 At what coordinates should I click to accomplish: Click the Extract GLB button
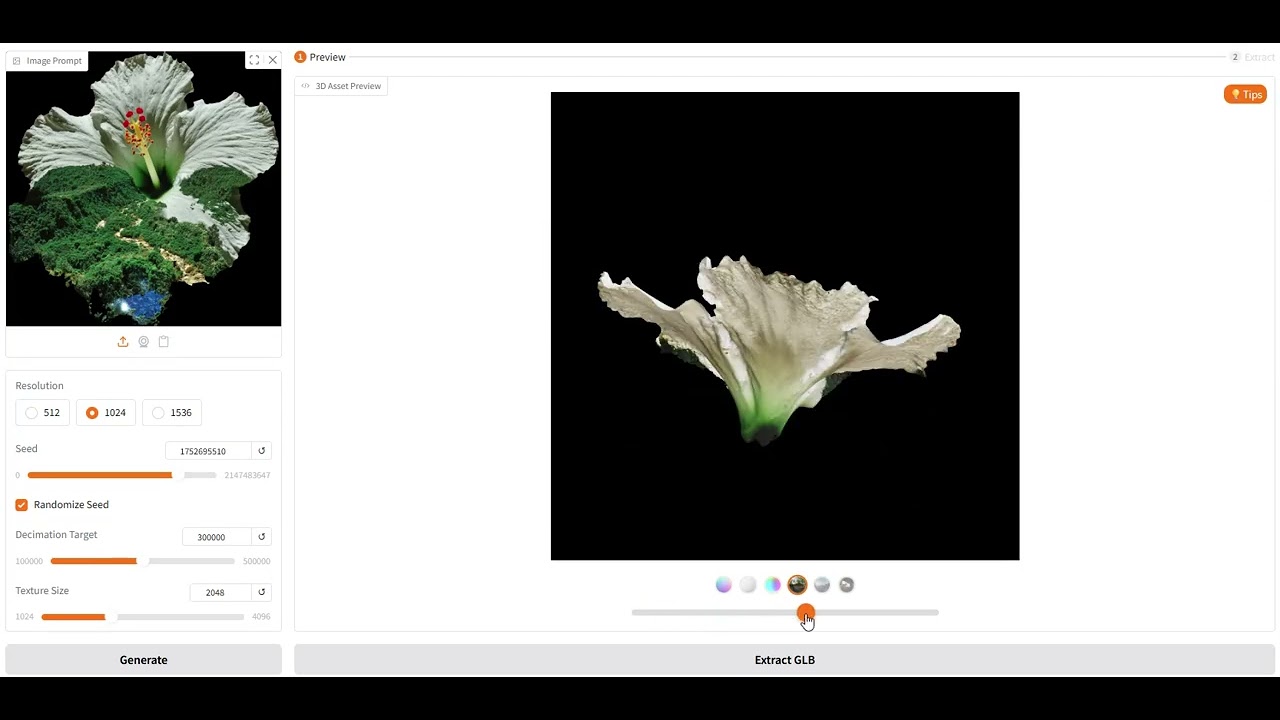click(x=785, y=660)
